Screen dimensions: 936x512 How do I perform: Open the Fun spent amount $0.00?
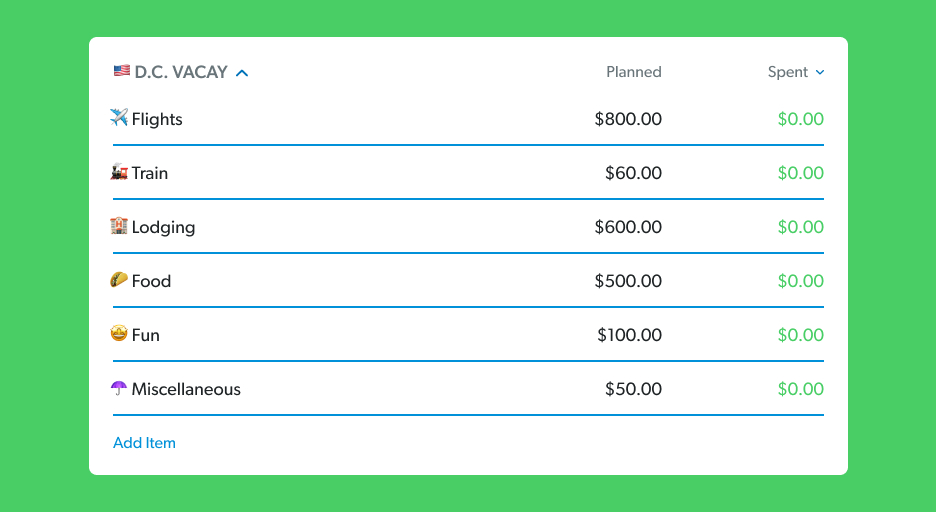coord(800,335)
